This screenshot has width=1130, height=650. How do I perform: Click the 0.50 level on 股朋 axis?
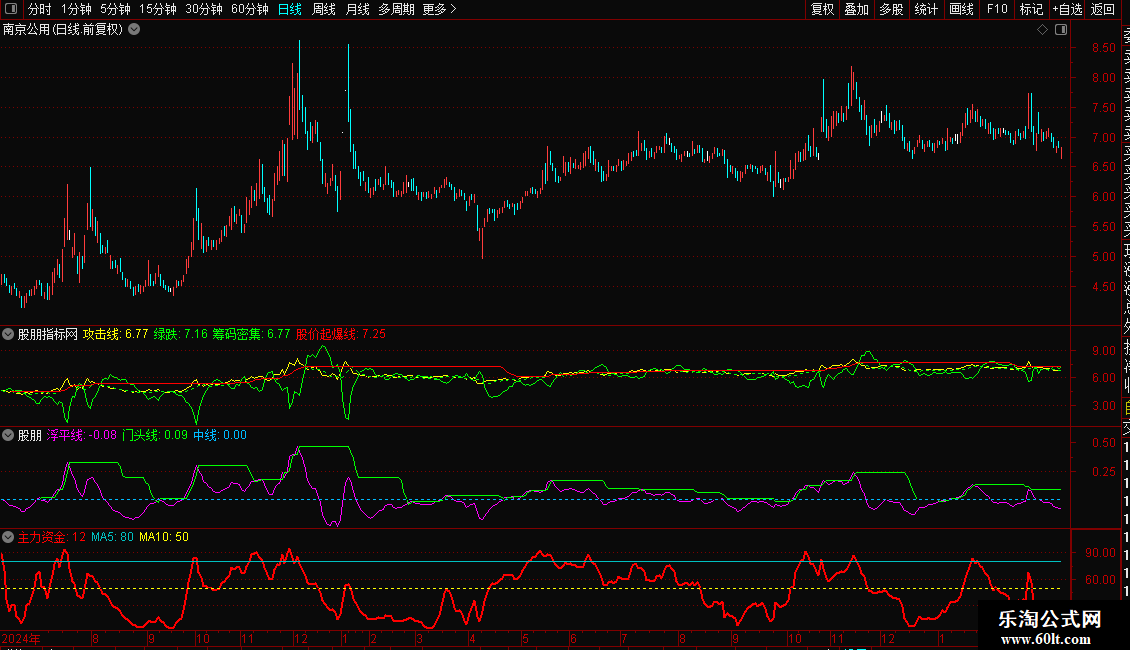pyautogui.click(x=1103, y=443)
